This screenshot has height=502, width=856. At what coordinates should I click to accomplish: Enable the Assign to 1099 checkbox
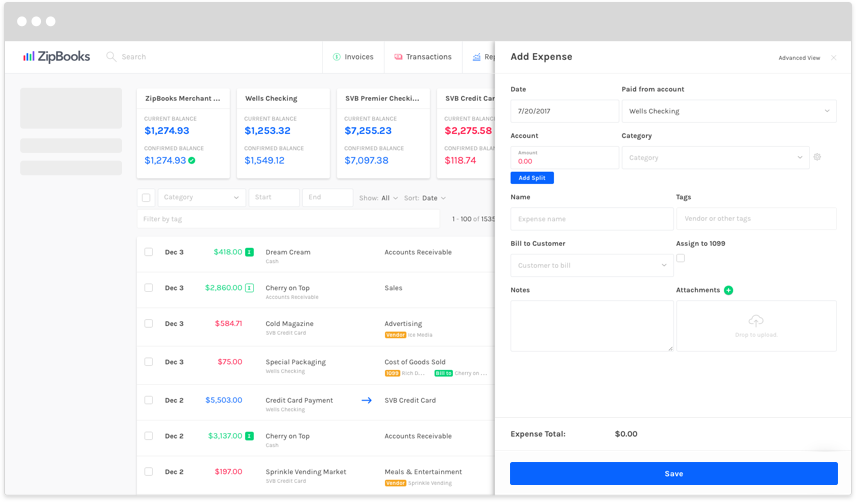point(681,258)
